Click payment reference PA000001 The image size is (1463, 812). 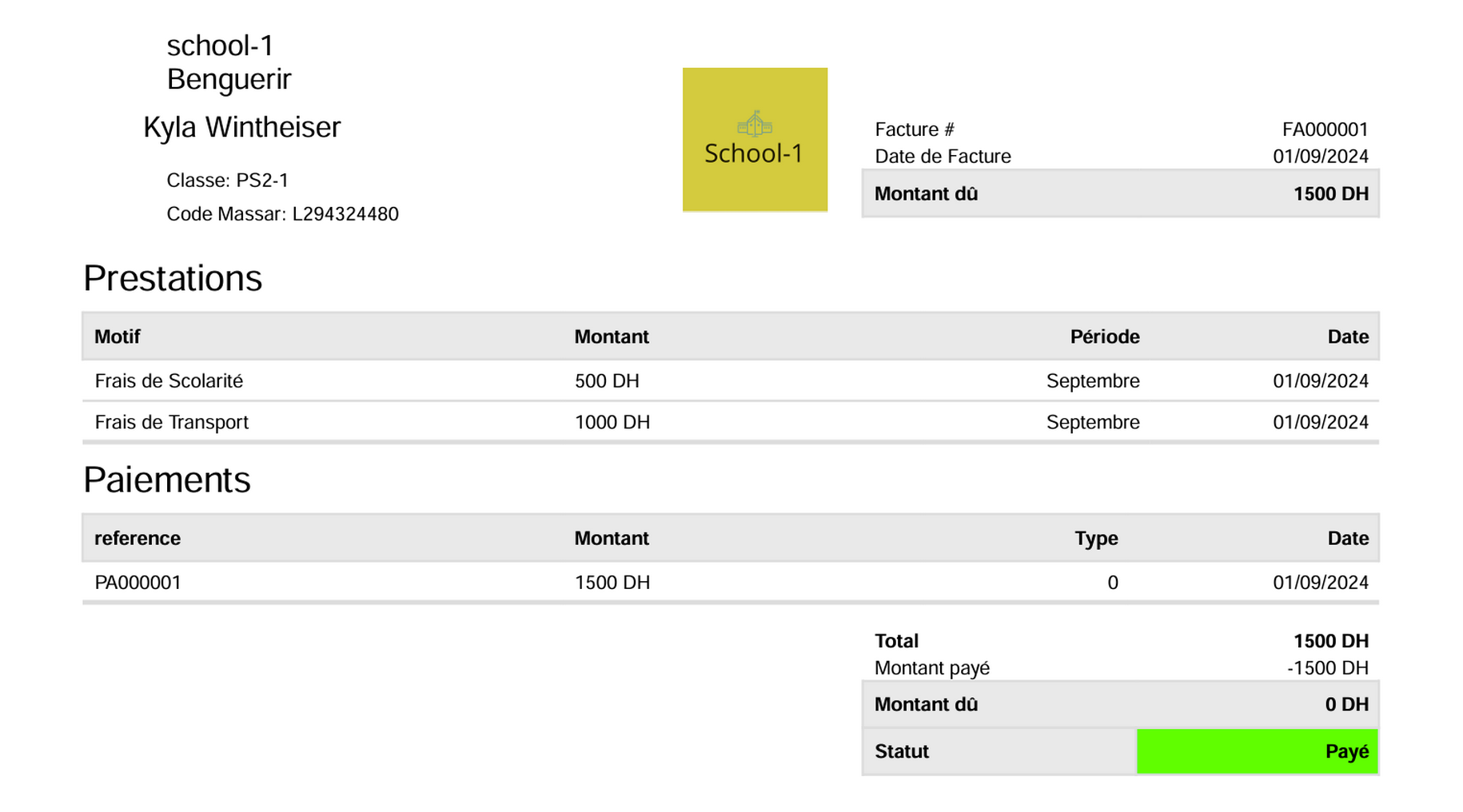138,583
